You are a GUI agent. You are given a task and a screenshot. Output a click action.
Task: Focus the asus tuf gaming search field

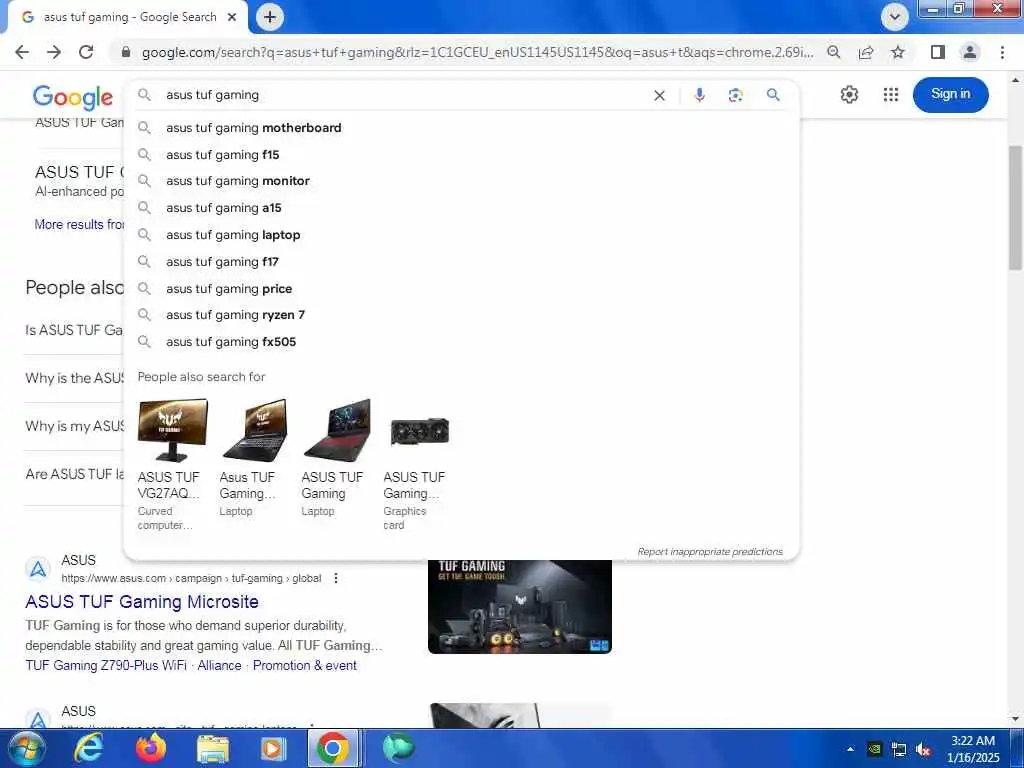[405, 95]
